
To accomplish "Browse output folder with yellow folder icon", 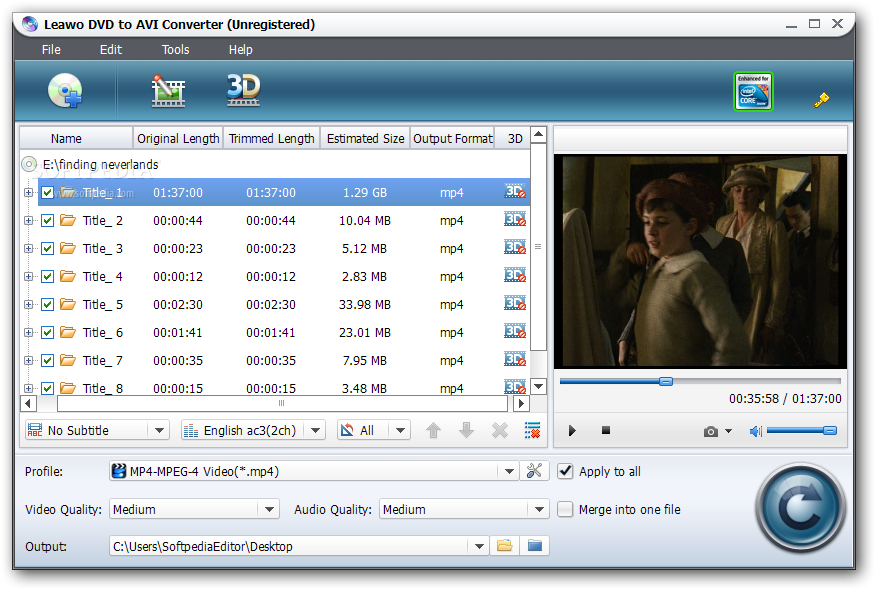I will (x=504, y=546).
